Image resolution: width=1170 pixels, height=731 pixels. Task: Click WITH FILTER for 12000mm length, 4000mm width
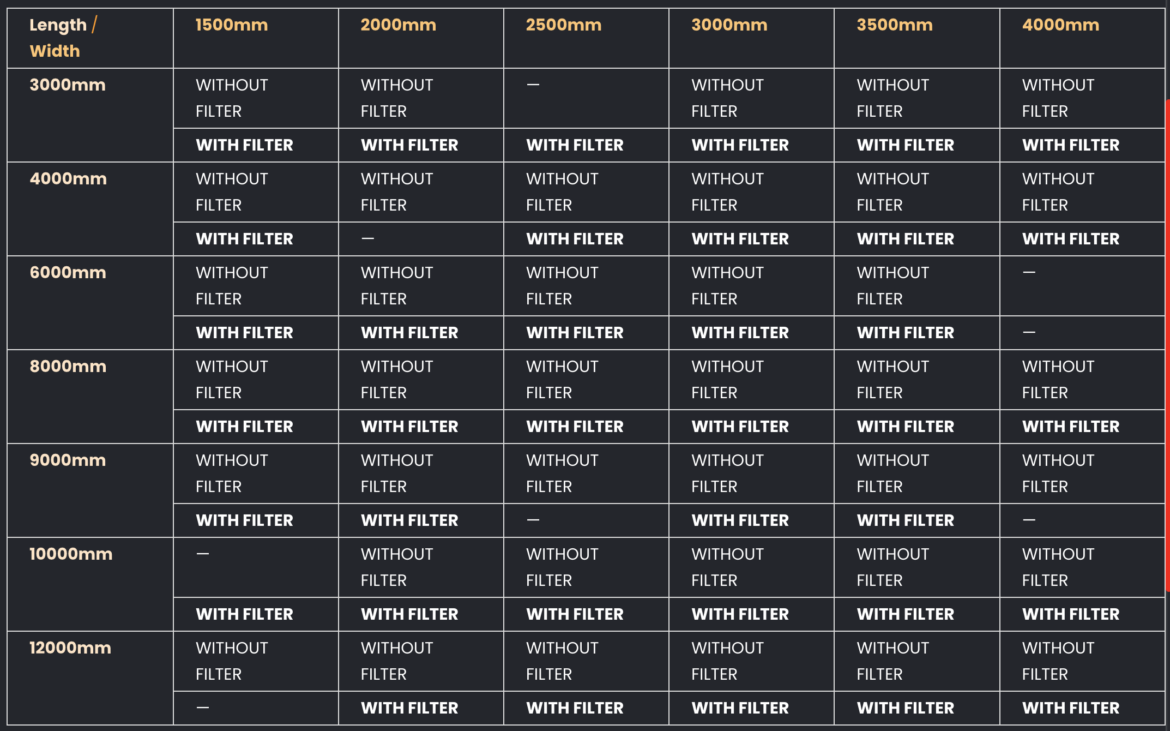pyautogui.click(x=1071, y=708)
